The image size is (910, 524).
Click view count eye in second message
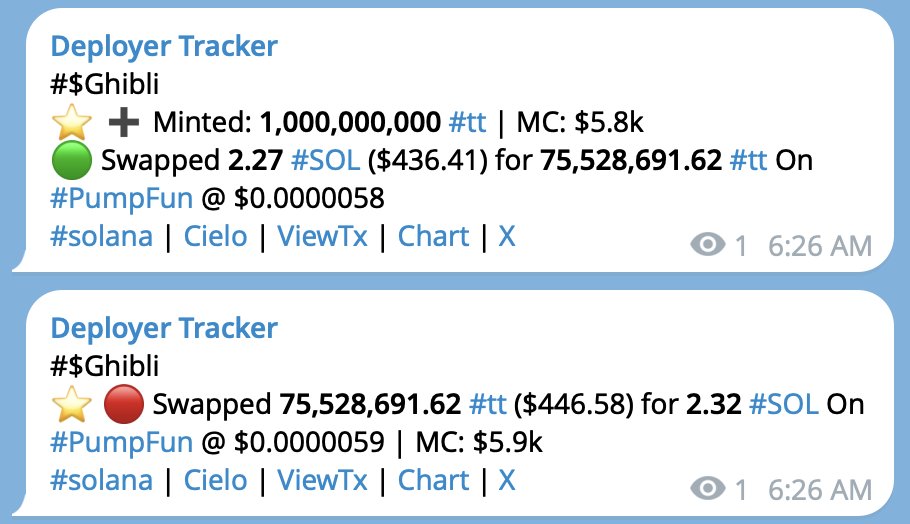[x=707, y=489]
